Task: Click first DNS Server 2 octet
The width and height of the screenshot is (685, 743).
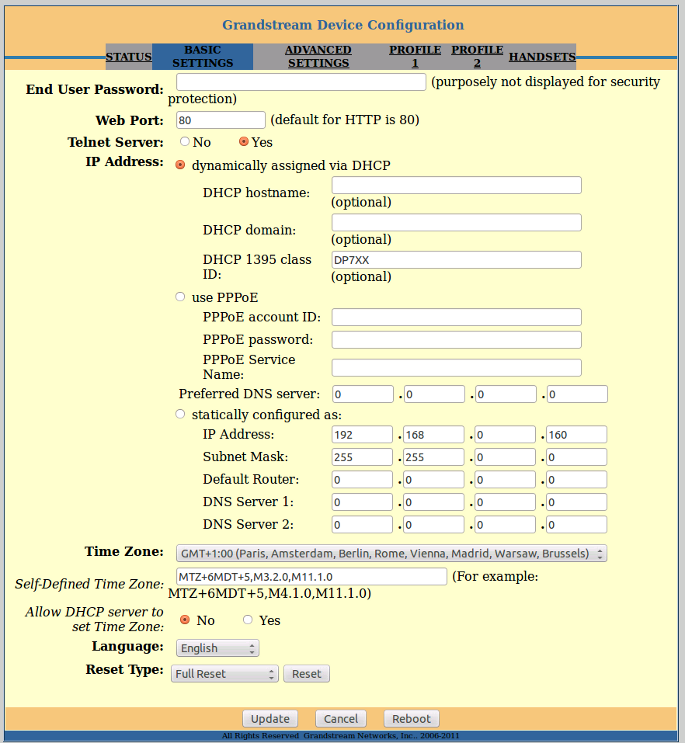Action: point(362,525)
